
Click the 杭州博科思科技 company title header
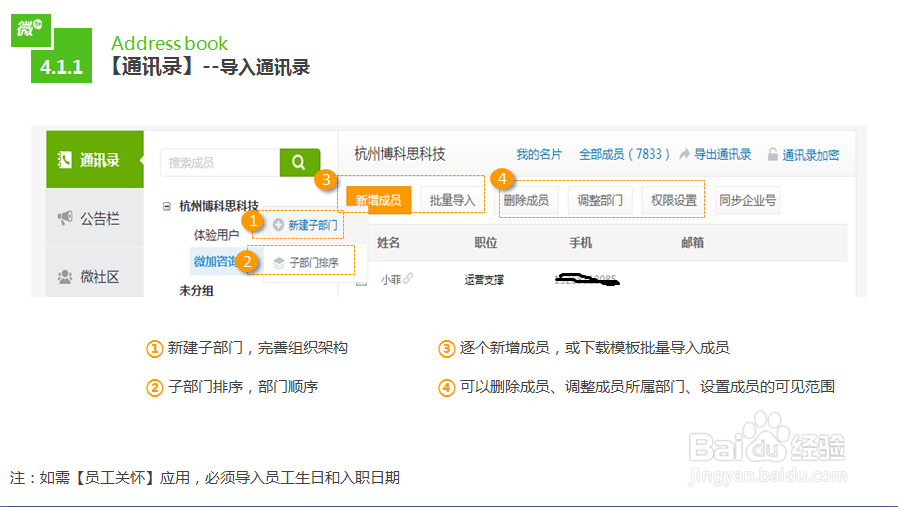pyautogui.click(x=400, y=154)
